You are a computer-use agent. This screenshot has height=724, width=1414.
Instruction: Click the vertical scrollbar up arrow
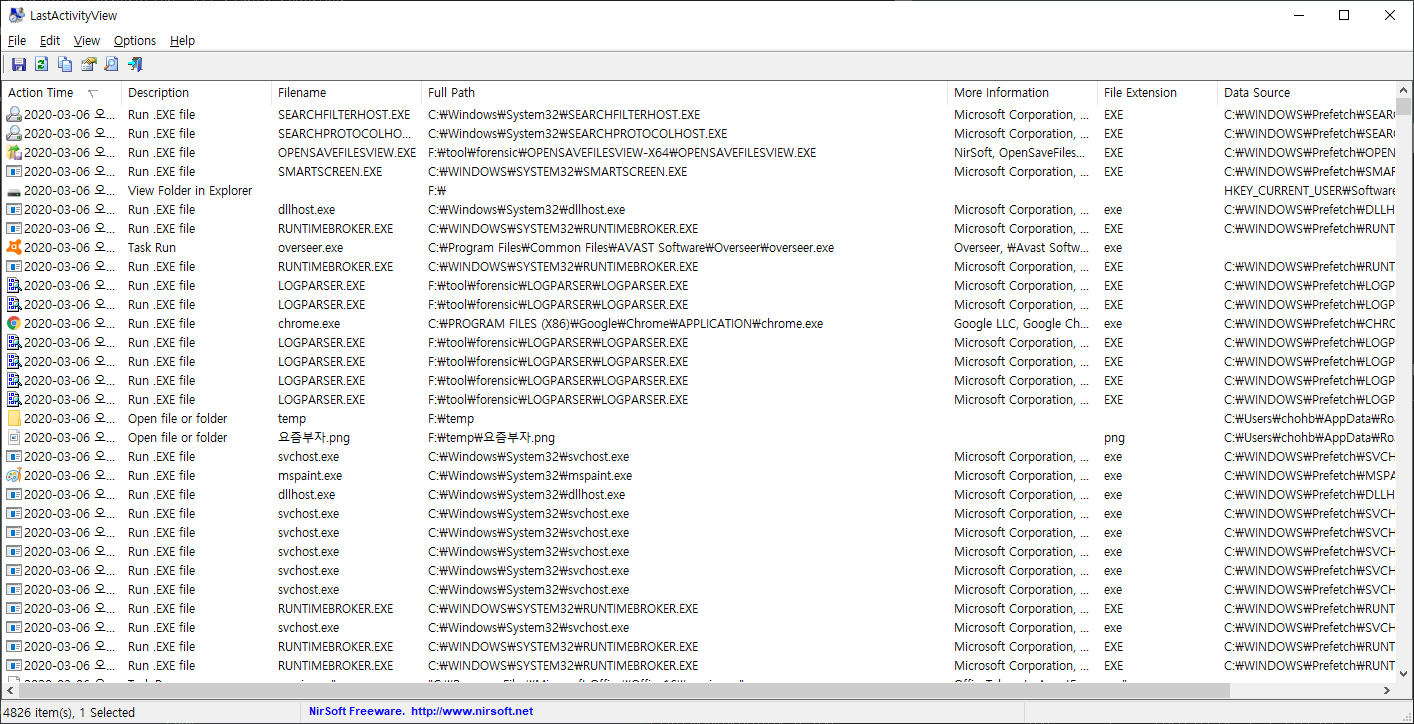(x=1404, y=92)
